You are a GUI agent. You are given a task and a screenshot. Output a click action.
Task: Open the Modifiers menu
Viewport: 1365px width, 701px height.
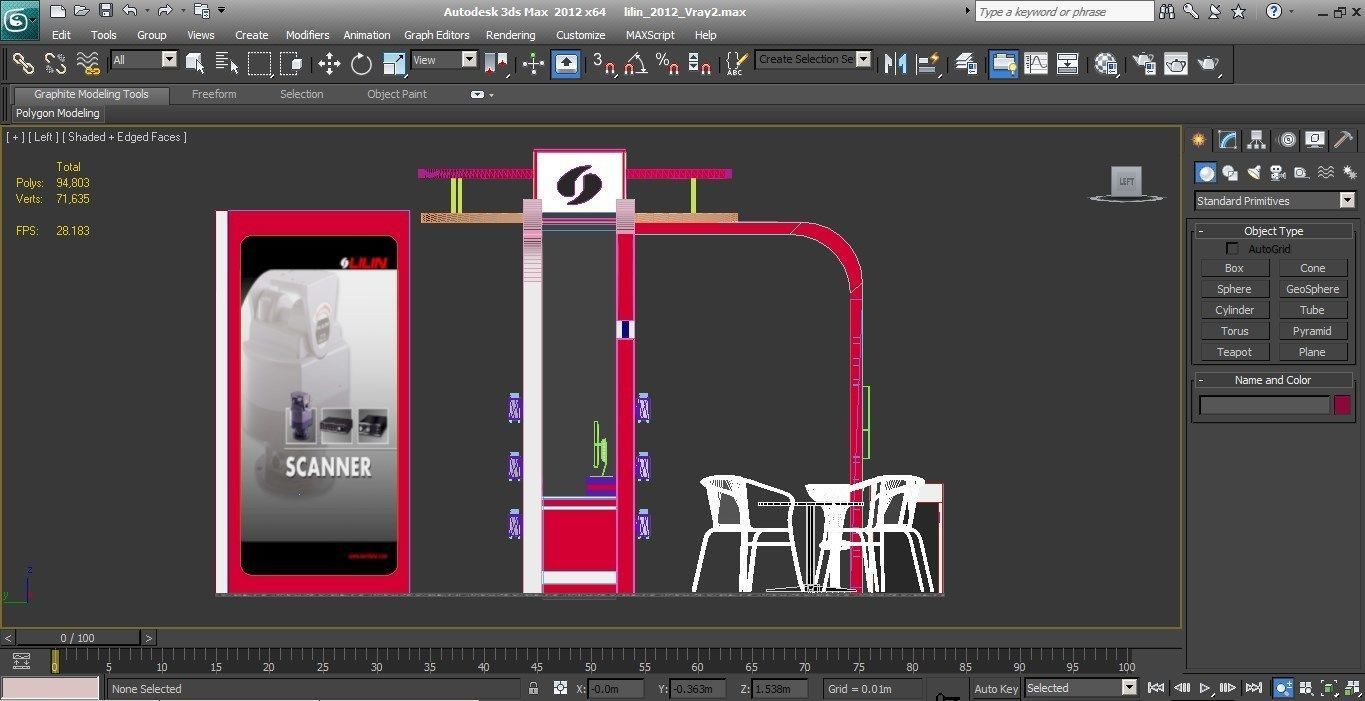coord(307,35)
